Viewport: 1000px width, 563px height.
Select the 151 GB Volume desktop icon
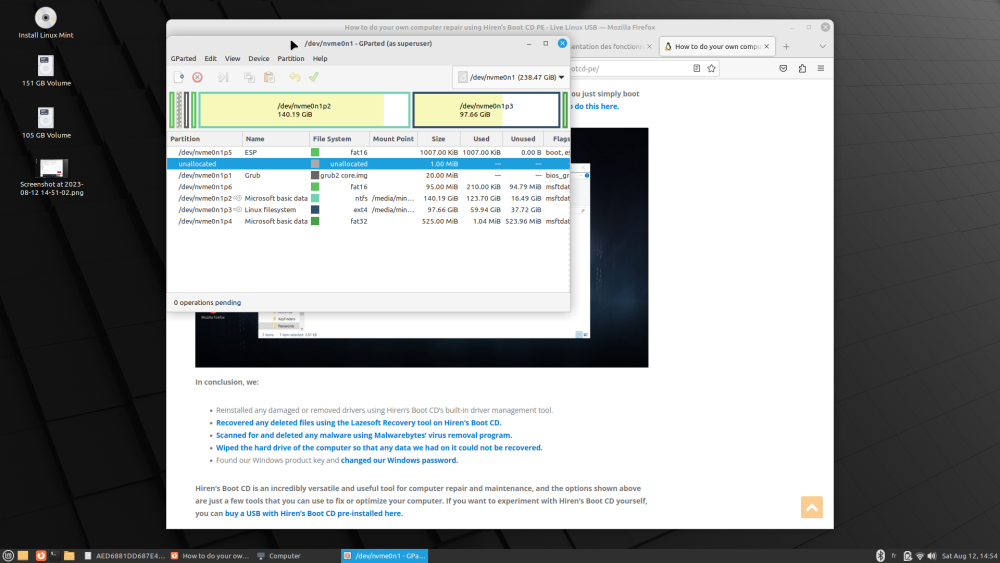click(46, 71)
